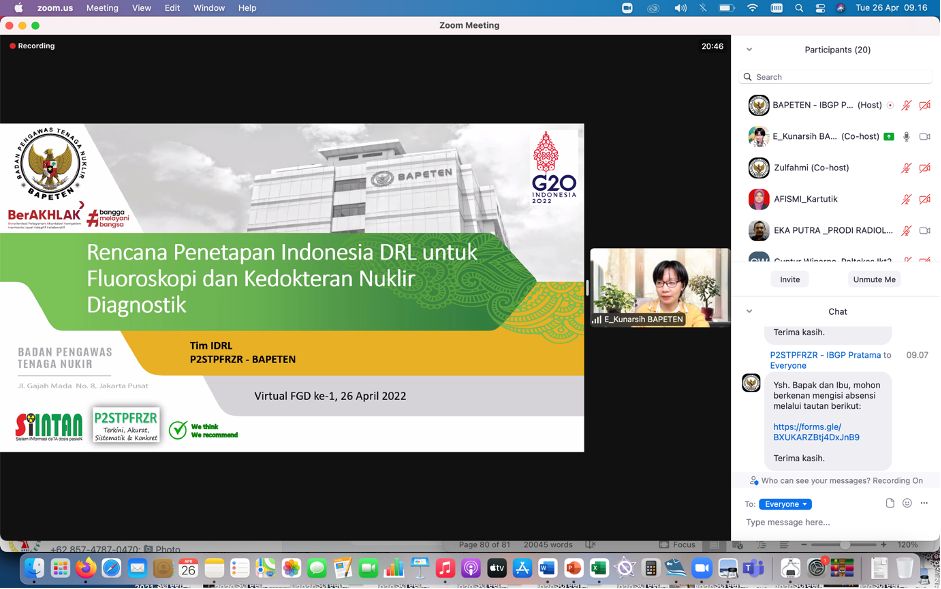
Task: Toggle mute for BAPETEN - IBGP host
Action: (x=906, y=105)
